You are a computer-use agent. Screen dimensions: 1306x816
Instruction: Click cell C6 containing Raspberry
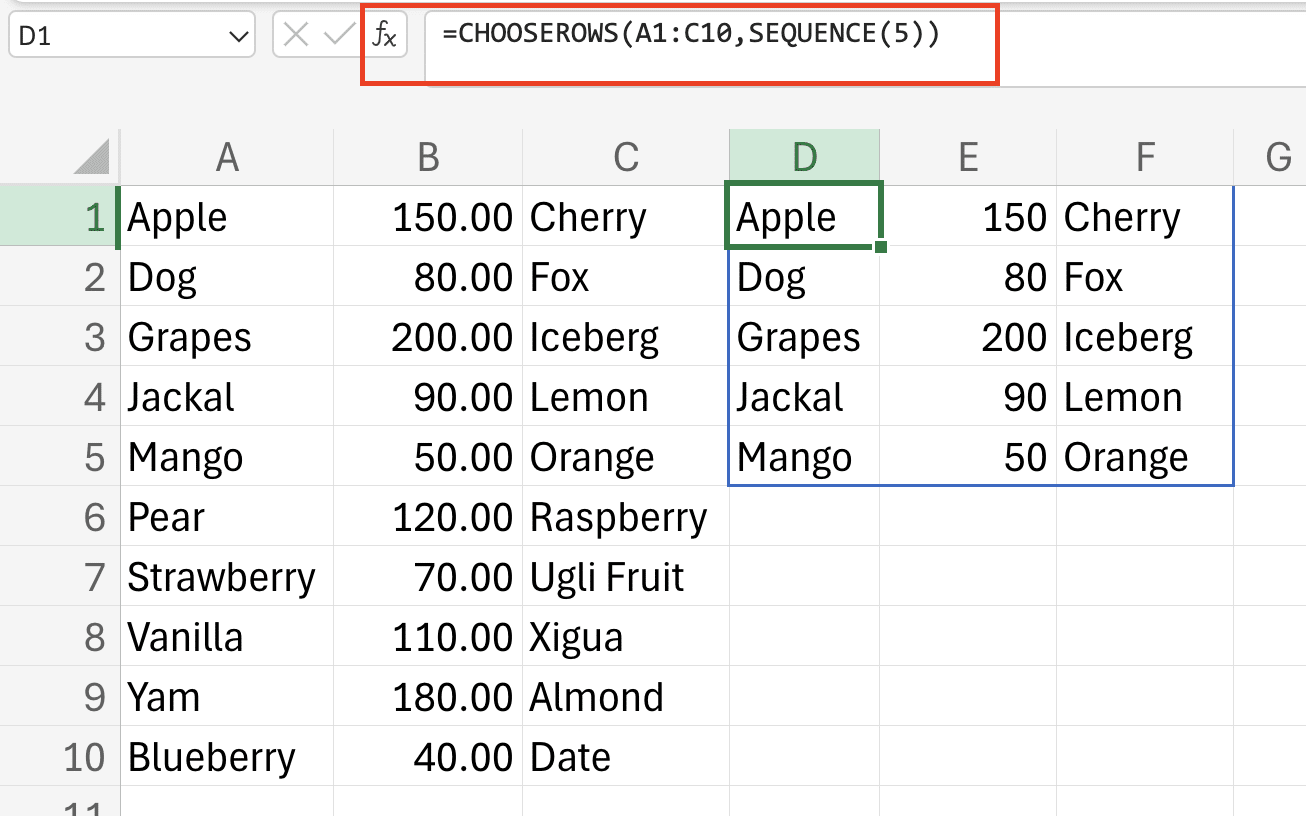coord(626,516)
